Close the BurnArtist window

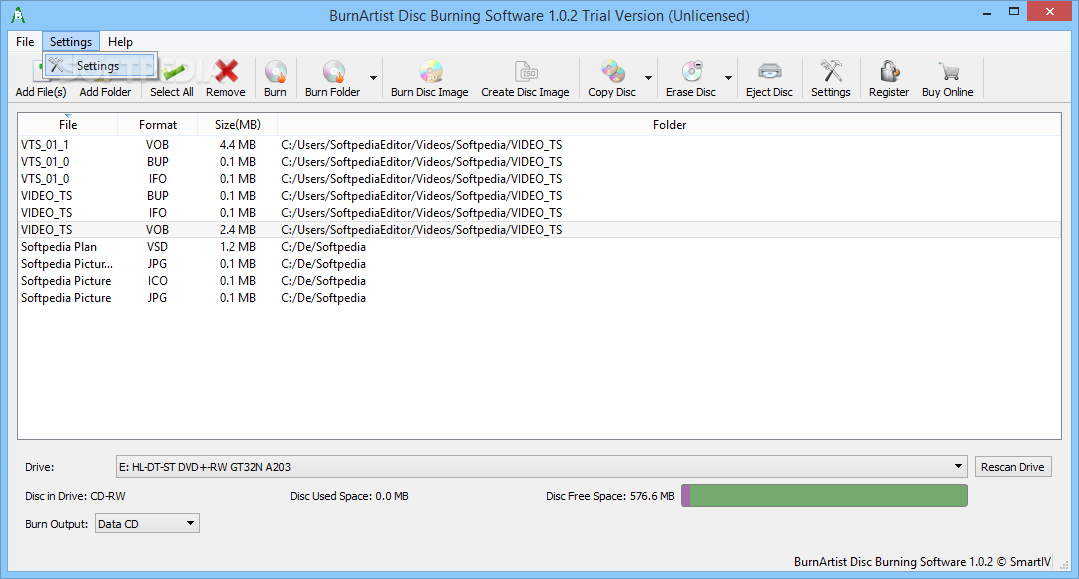point(1049,12)
